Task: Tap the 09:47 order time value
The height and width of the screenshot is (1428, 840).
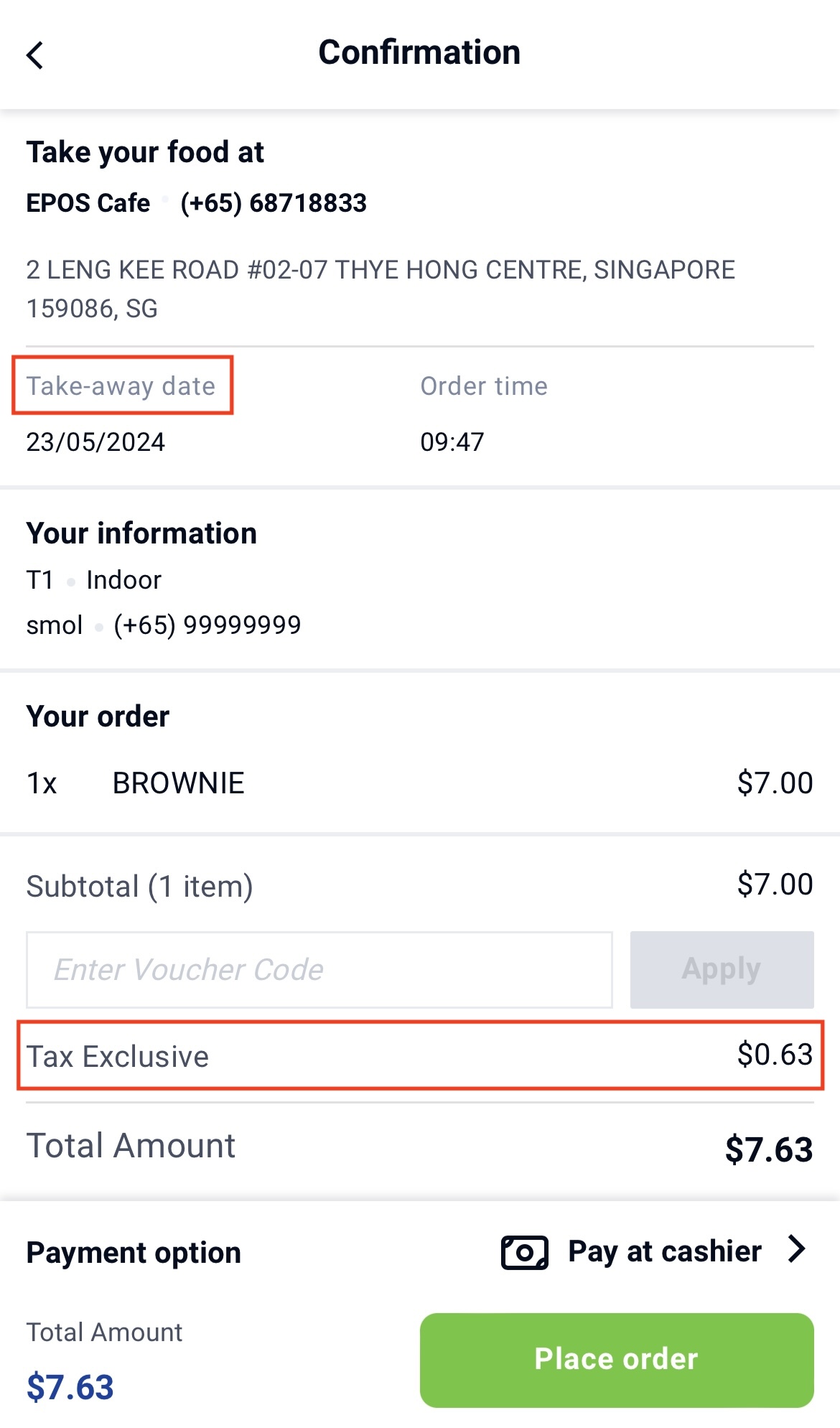Action: (452, 442)
